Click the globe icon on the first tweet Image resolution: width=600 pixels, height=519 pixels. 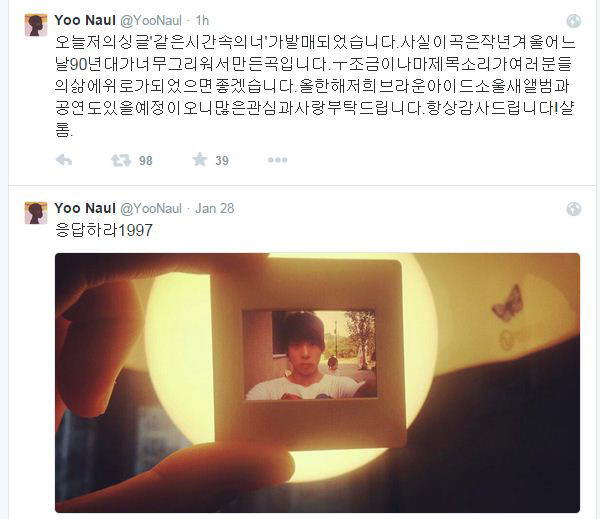coord(574,21)
